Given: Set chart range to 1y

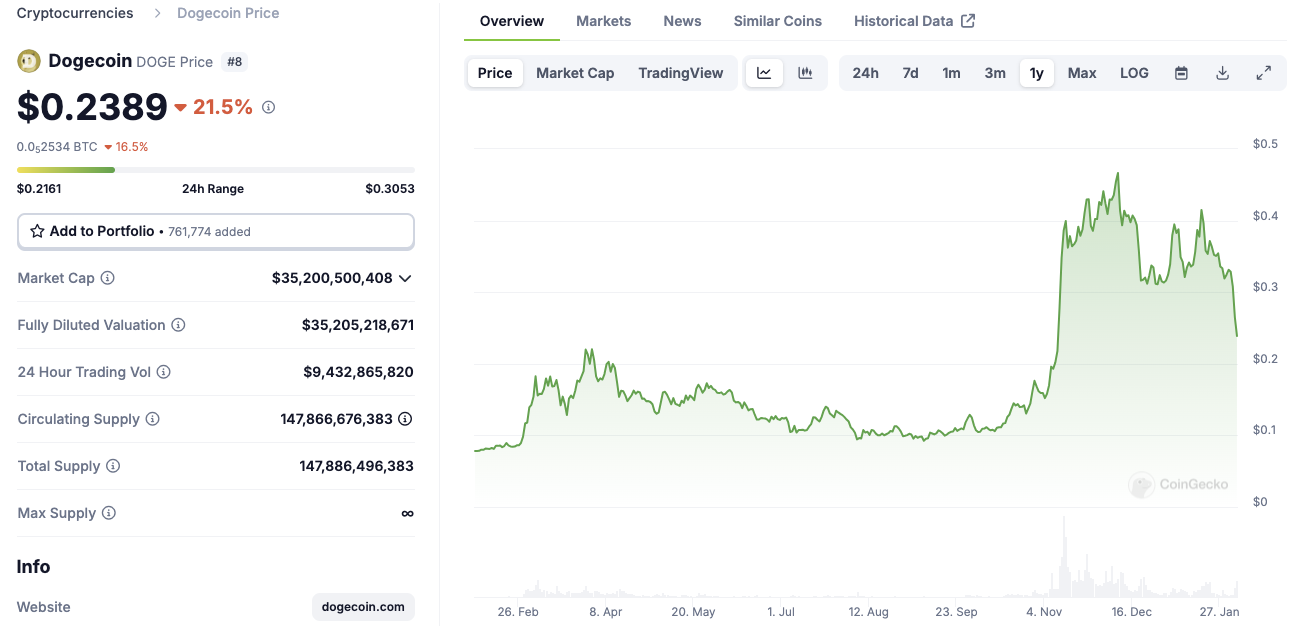Looking at the screenshot, I should [x=1037, y=73].
